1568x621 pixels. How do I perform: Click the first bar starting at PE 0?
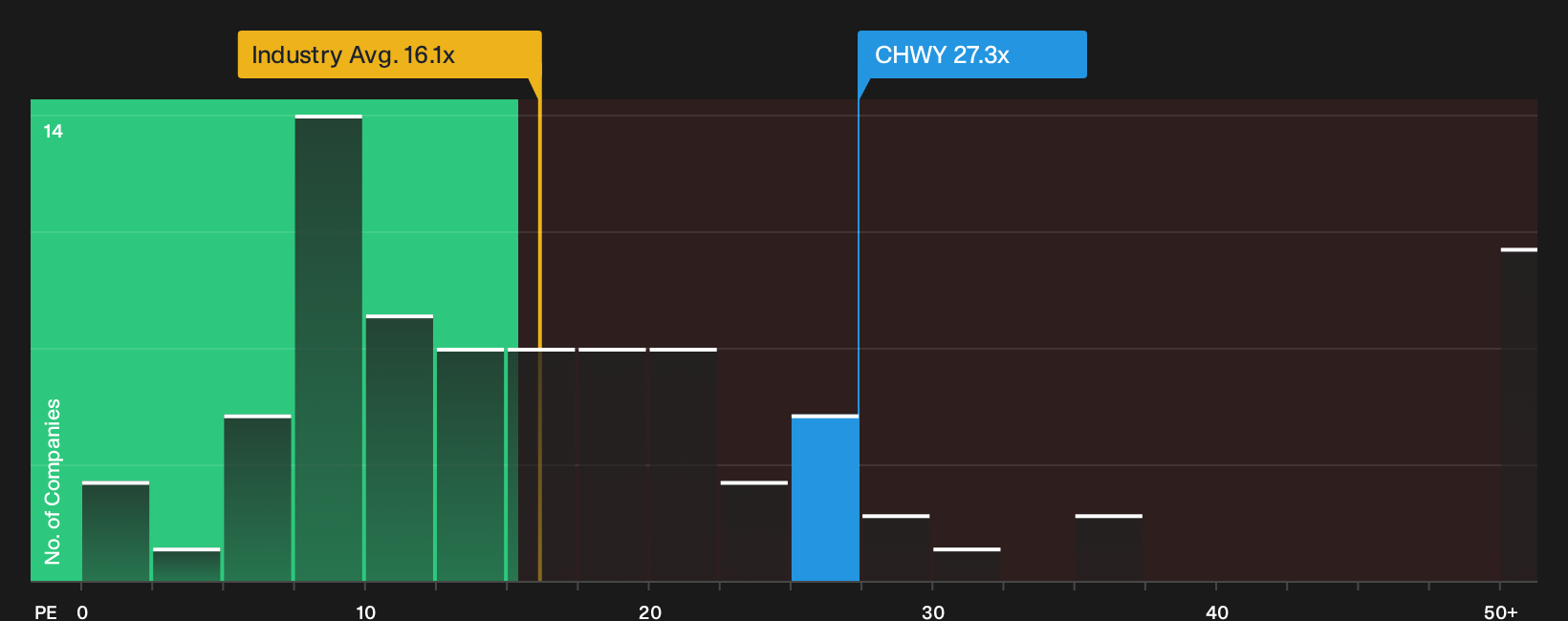tap(116, 531)
